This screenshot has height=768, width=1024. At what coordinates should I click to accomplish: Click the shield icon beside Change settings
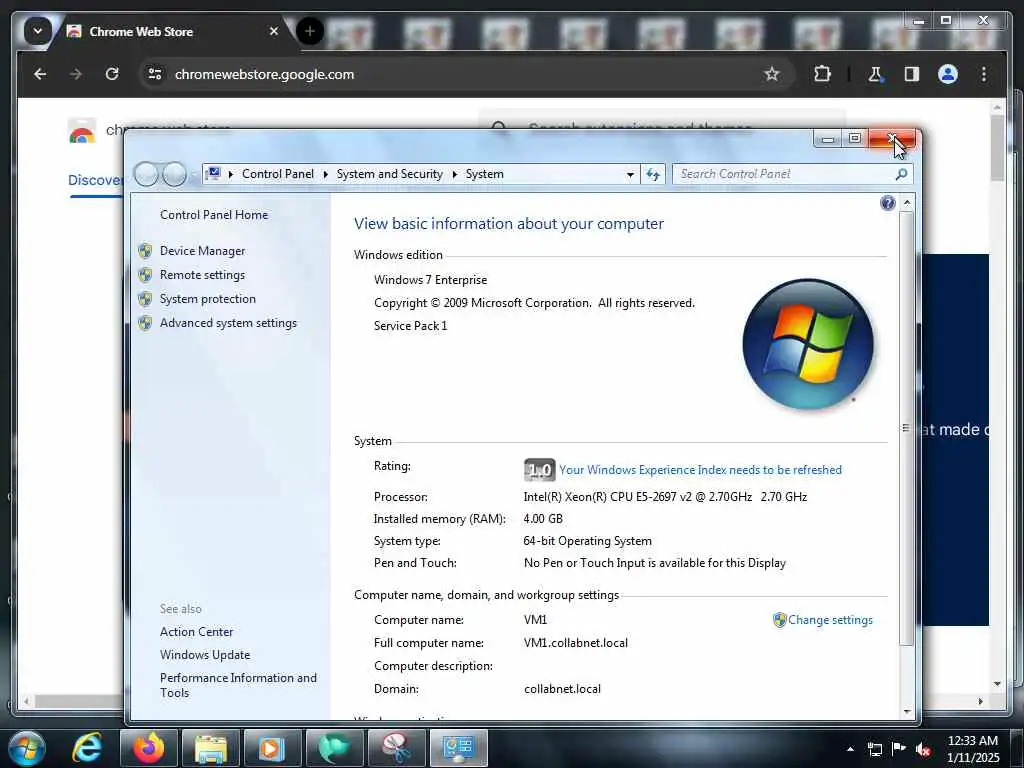coord(779,620)
